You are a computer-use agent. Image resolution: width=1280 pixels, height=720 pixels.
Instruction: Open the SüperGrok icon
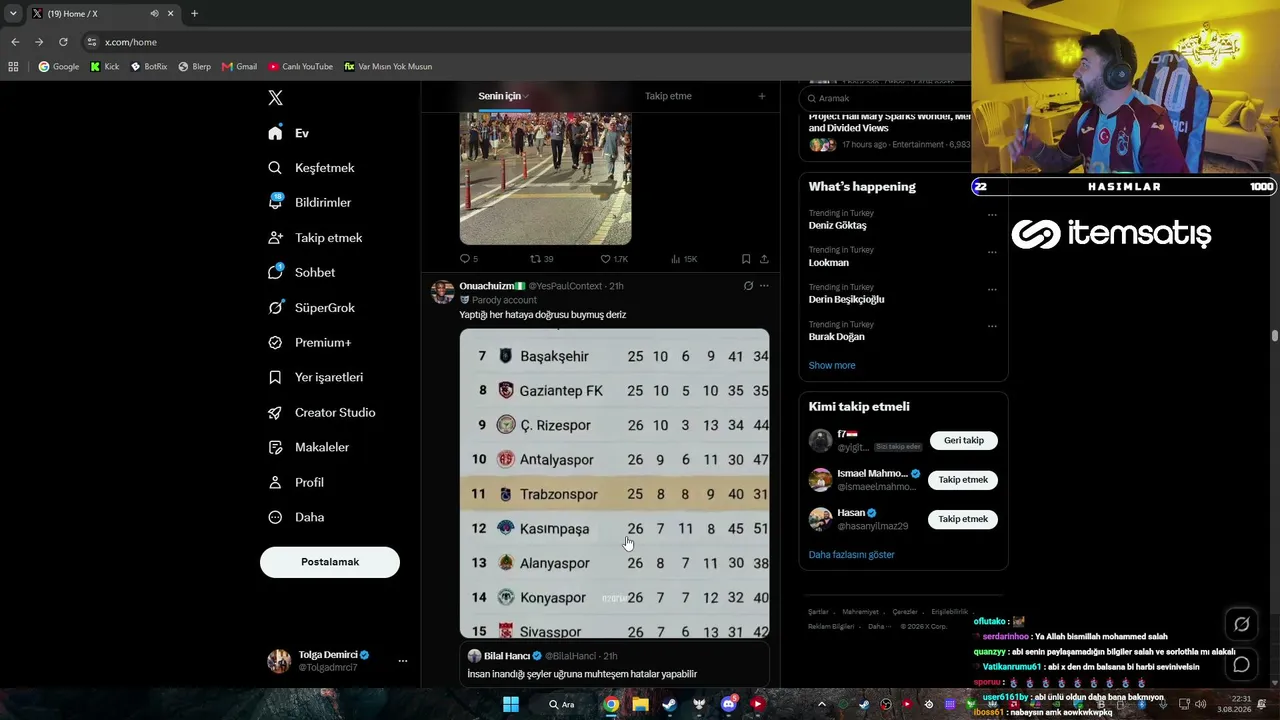tap(275, 308)
